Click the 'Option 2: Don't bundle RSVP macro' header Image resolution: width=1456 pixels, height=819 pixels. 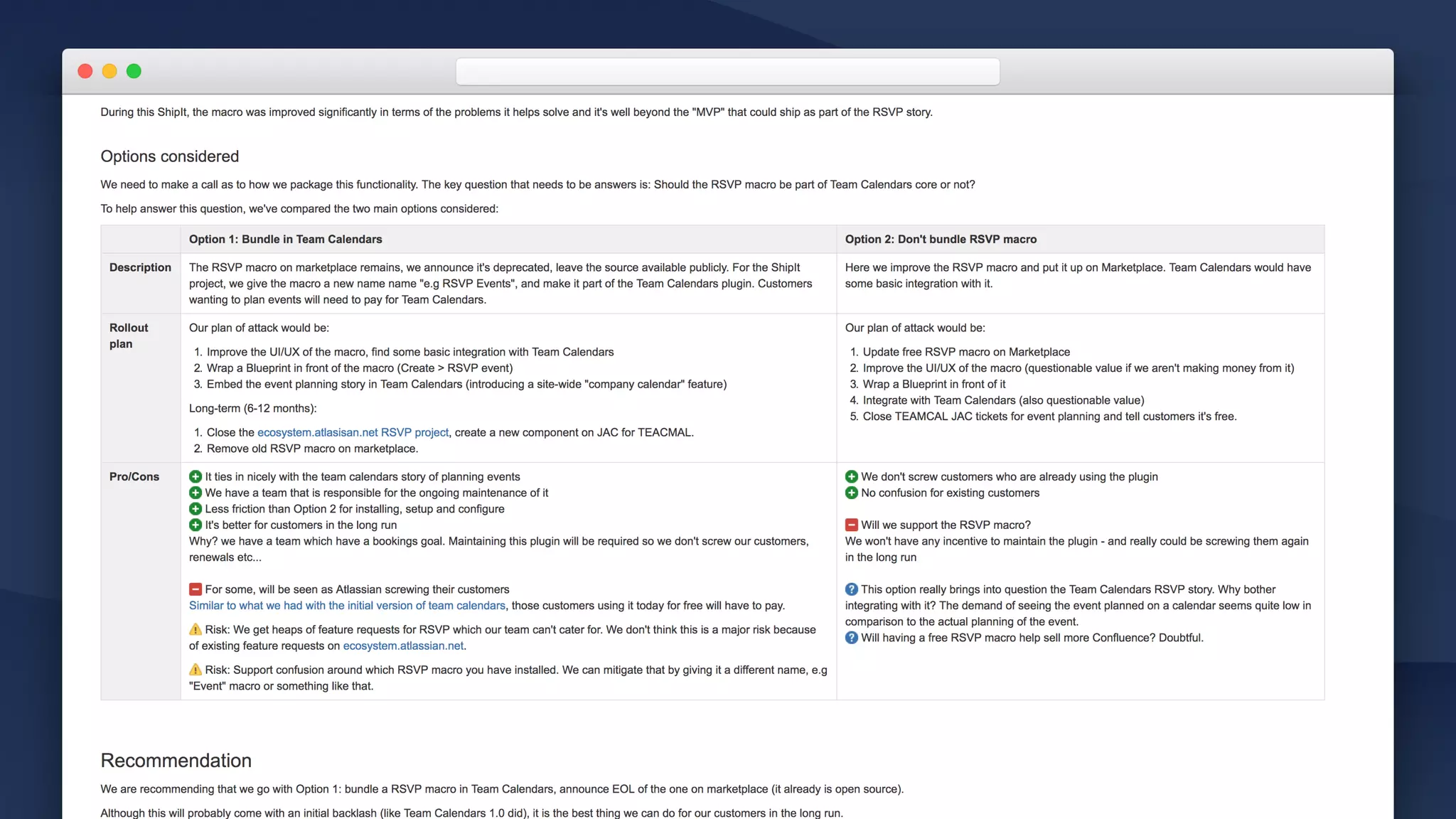pyautogui.click(x=941, y=240)
